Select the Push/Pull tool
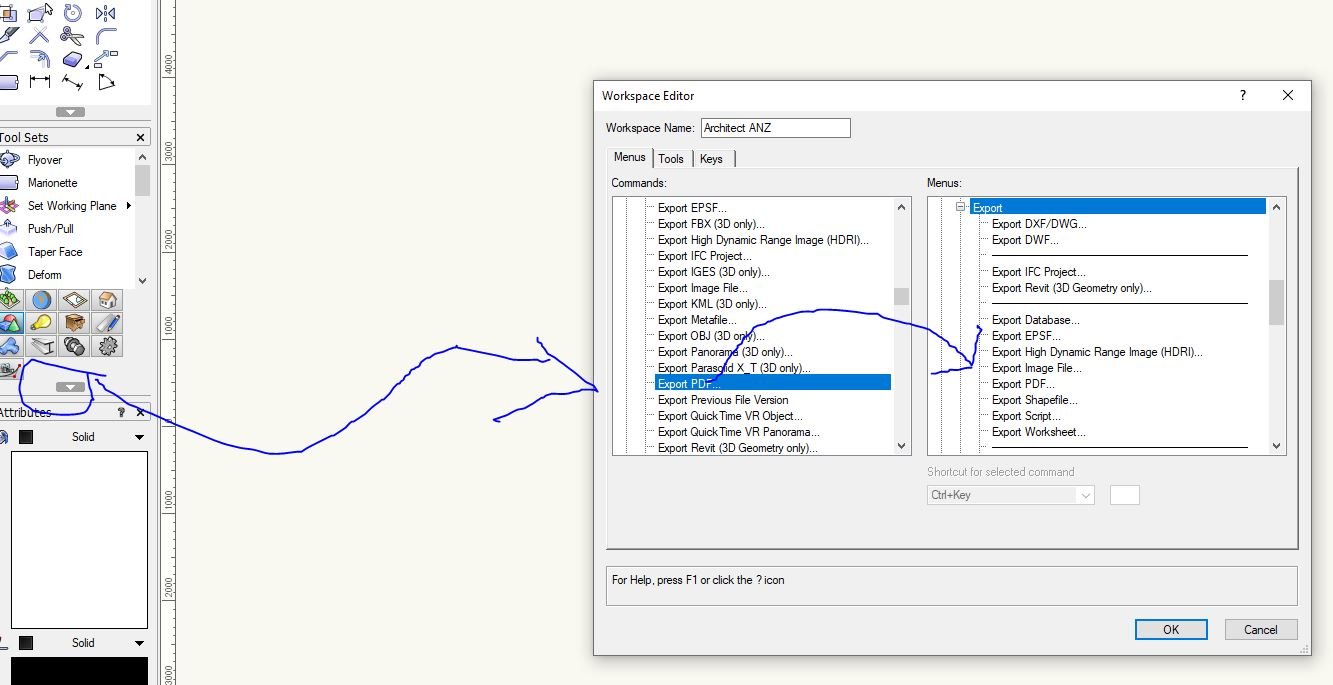Viewport: 1333px width, 685px height. click(x=50, y=229)
